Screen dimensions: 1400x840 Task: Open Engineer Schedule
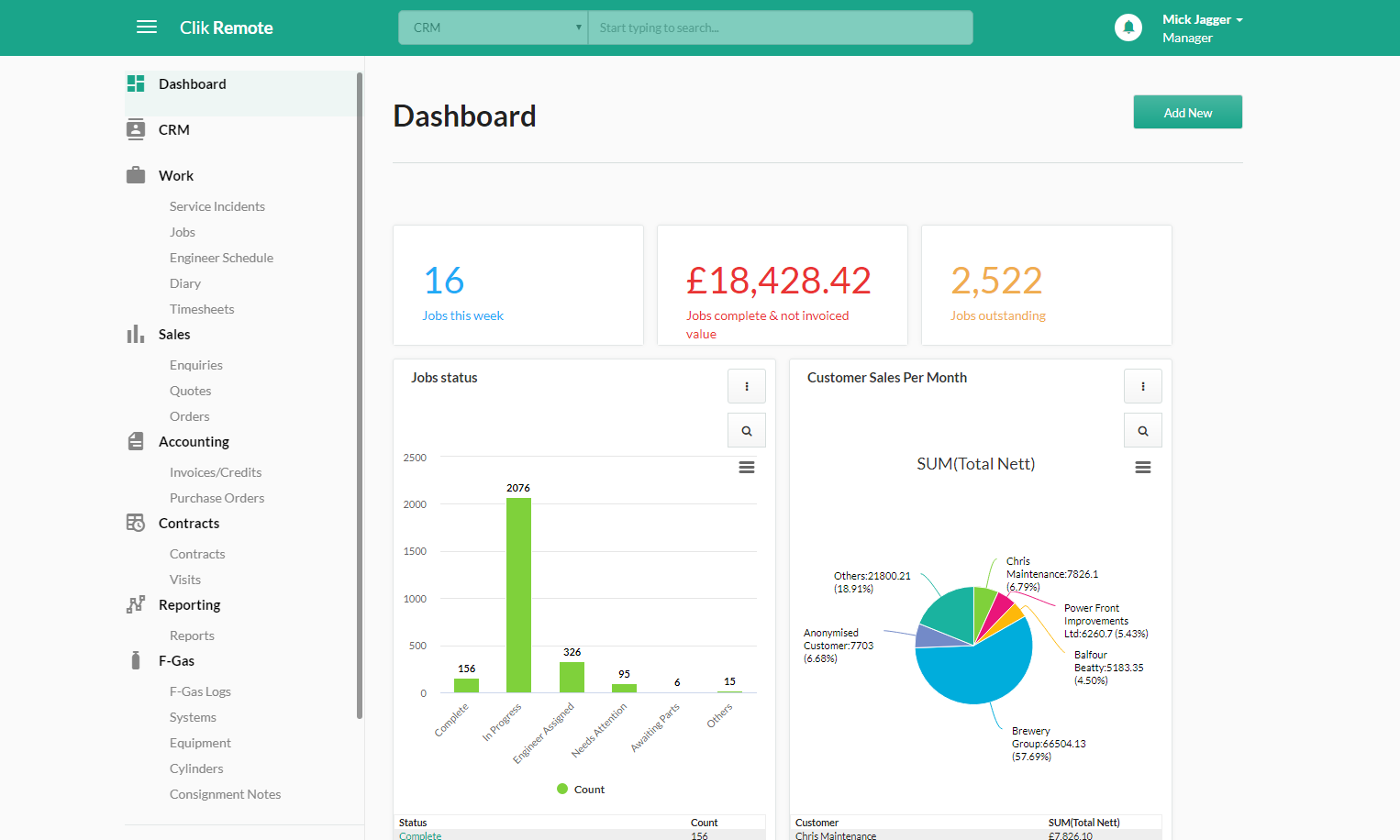(x=221, y=258)
